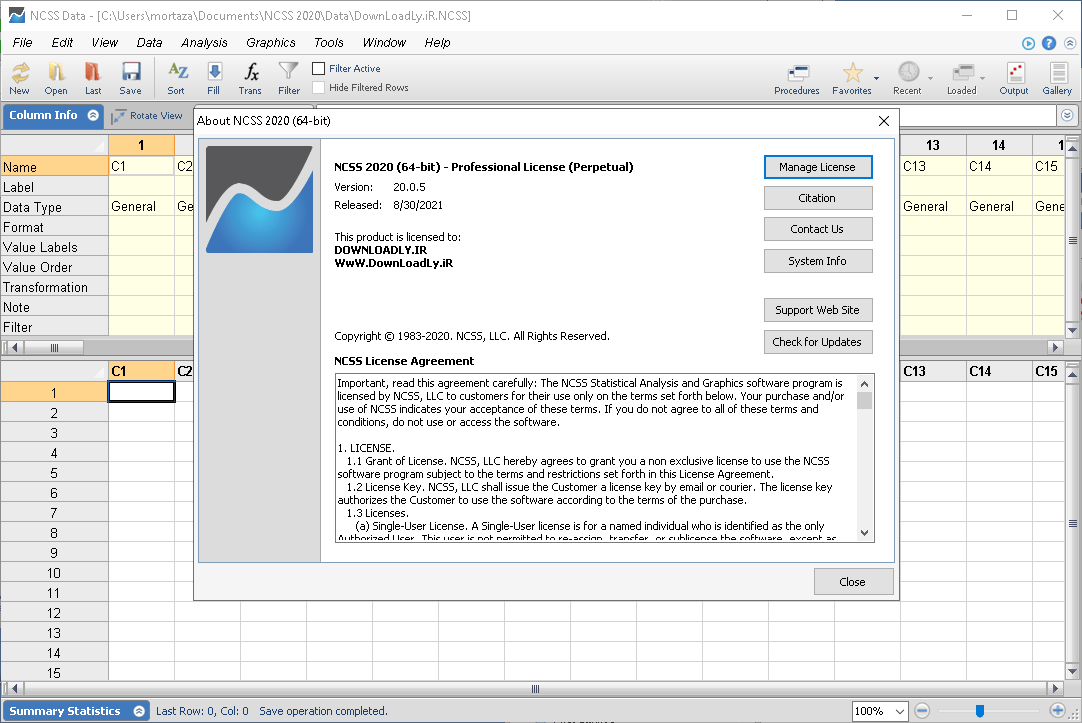This screenshot has width=1082, height=723.
Task: Click General data type under column 14
Action: tap(999, 206)
